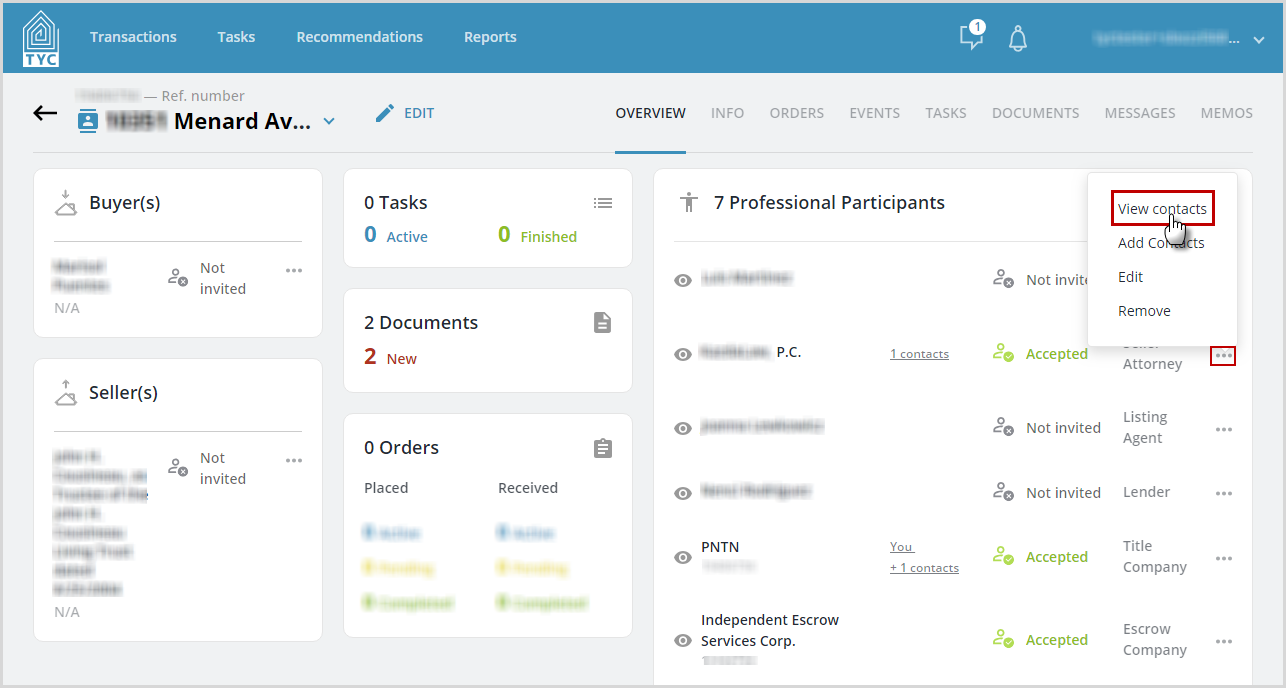Toggle the eye icon on the first participant row
The width and height of the screenshot is (1286, 688).
683,281
